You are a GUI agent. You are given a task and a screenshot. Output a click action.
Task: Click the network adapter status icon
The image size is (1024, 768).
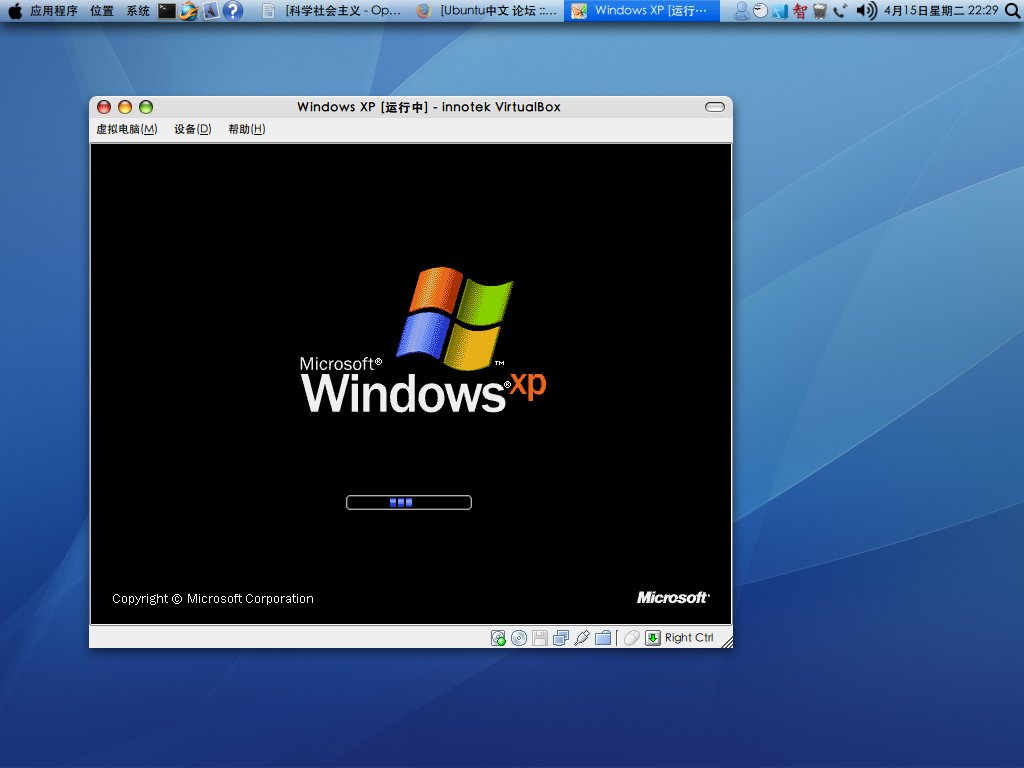[x=561, y=638]
